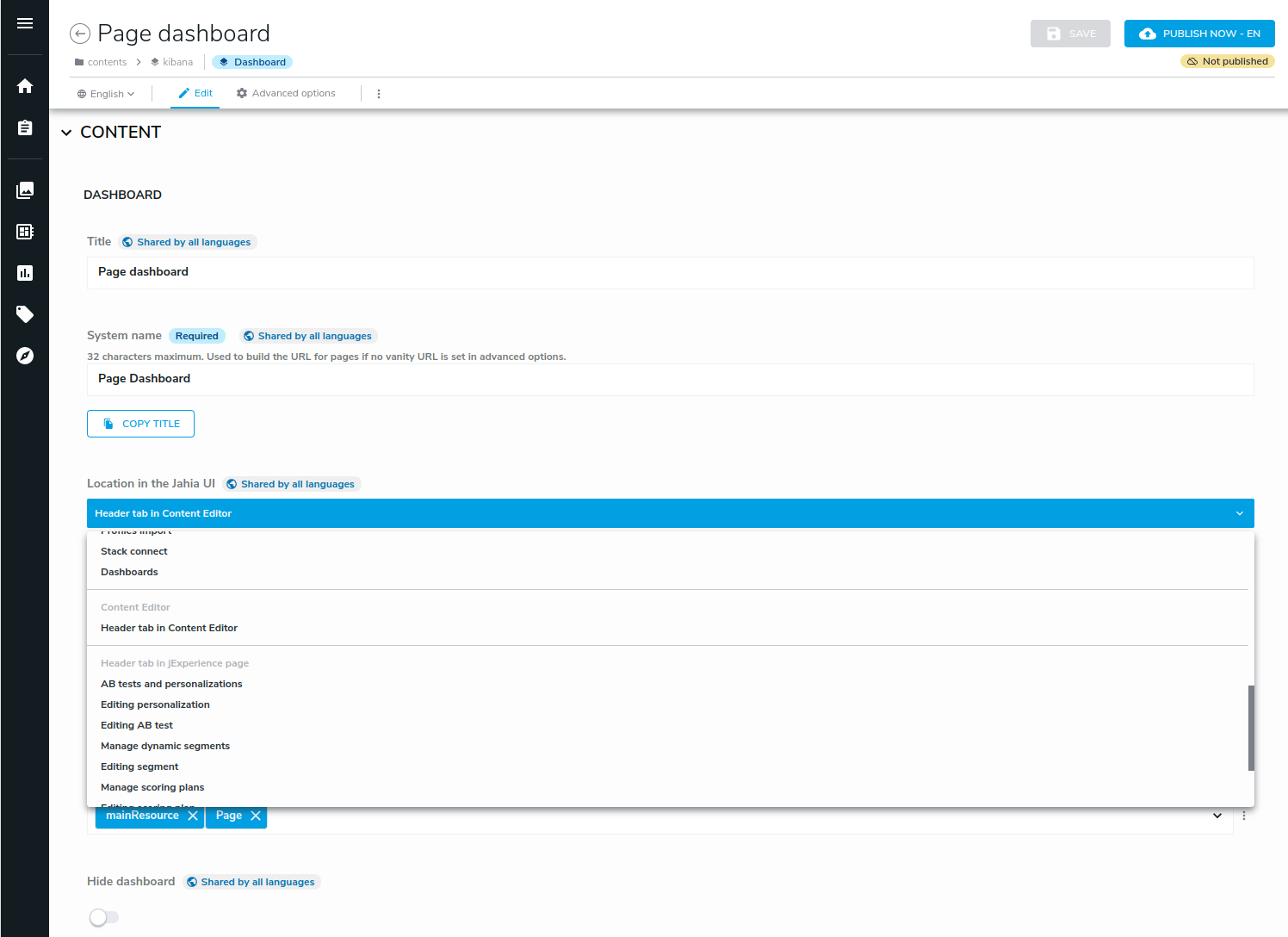This screenshot has width=1288, height=937.
Task: Open the media library sidebar icon
Action: 24,190
